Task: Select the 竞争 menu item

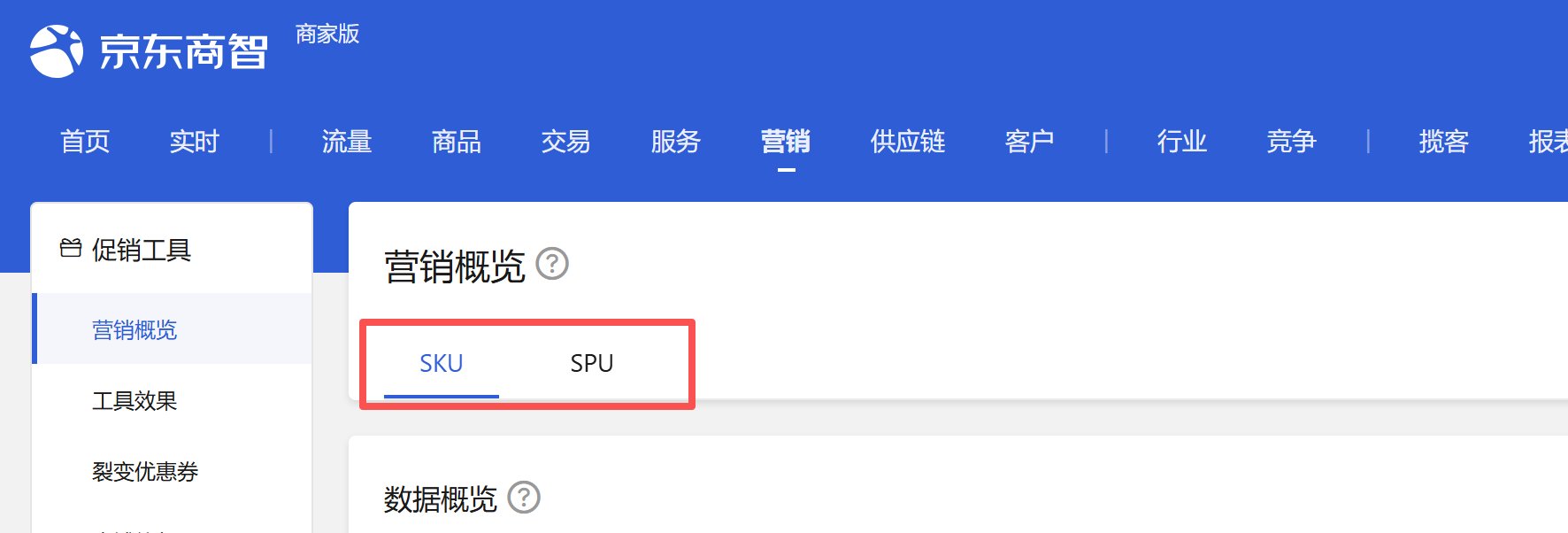Action: tap(1292, 142)
